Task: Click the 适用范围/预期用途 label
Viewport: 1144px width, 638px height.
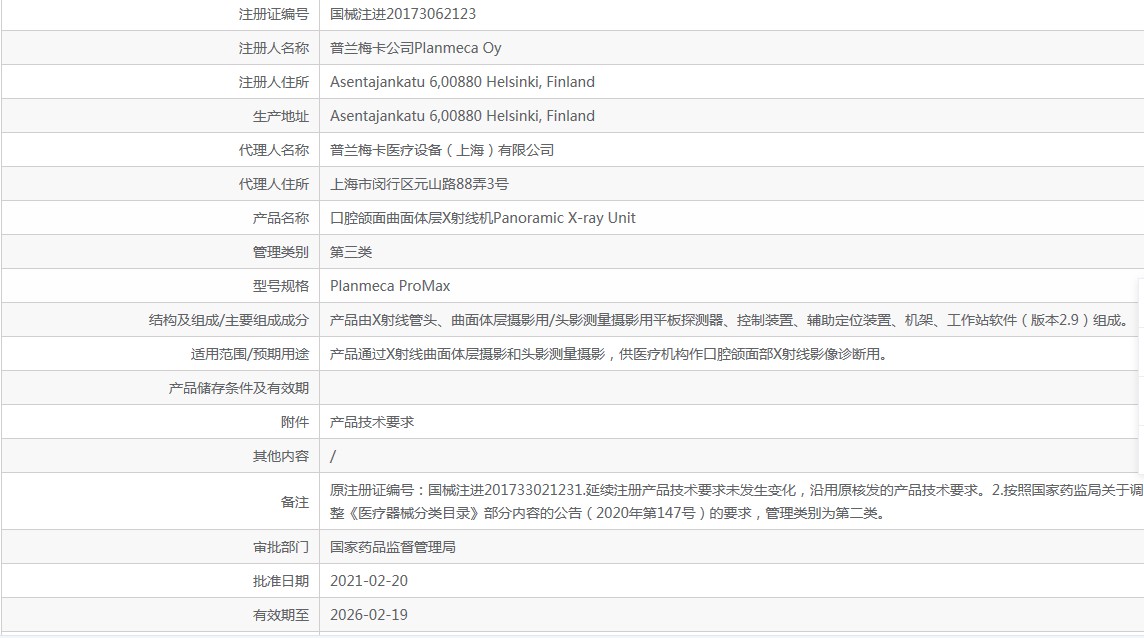Action: tap(250, 354)
